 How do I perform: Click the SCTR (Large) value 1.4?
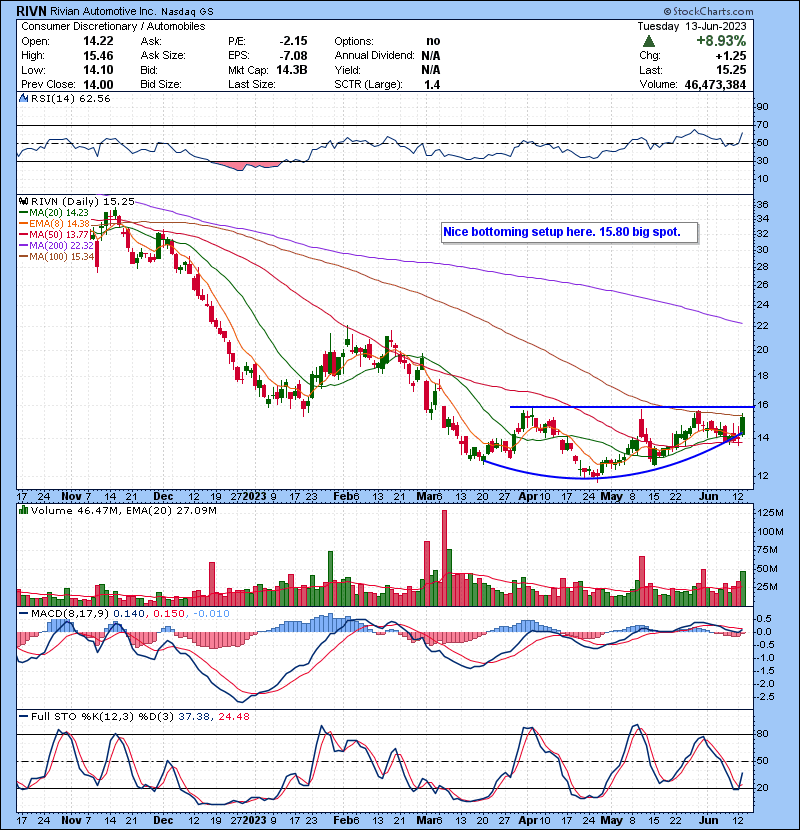click(432, 85)
